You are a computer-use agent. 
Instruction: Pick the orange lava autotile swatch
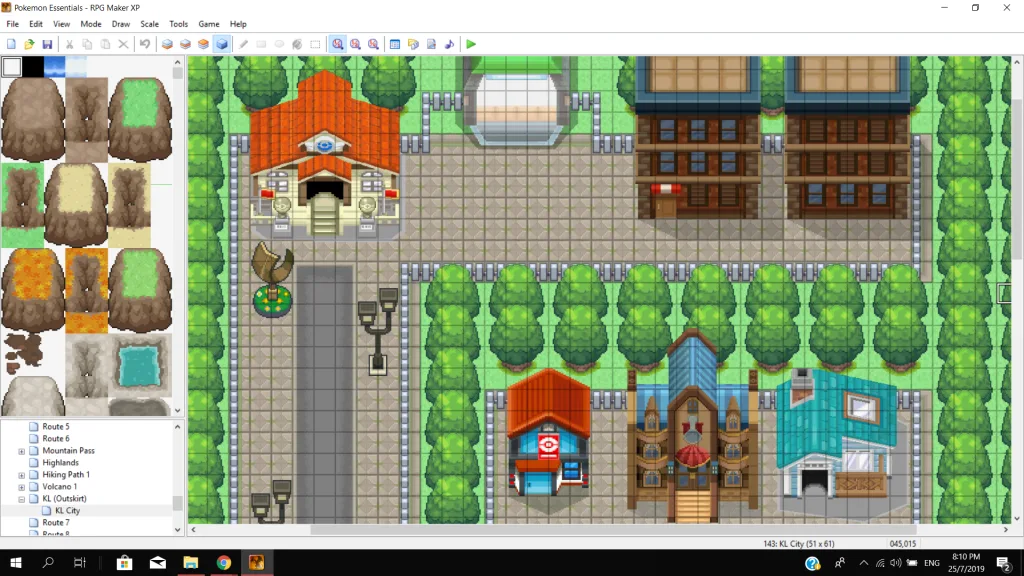(33, 290)
